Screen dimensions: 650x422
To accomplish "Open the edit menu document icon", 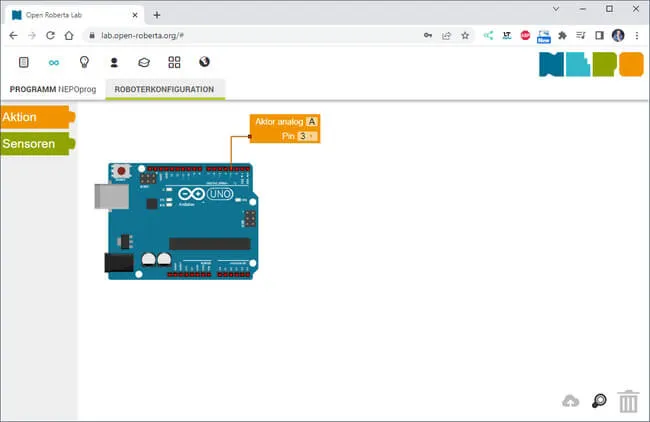I will click(x=24, y=62).
